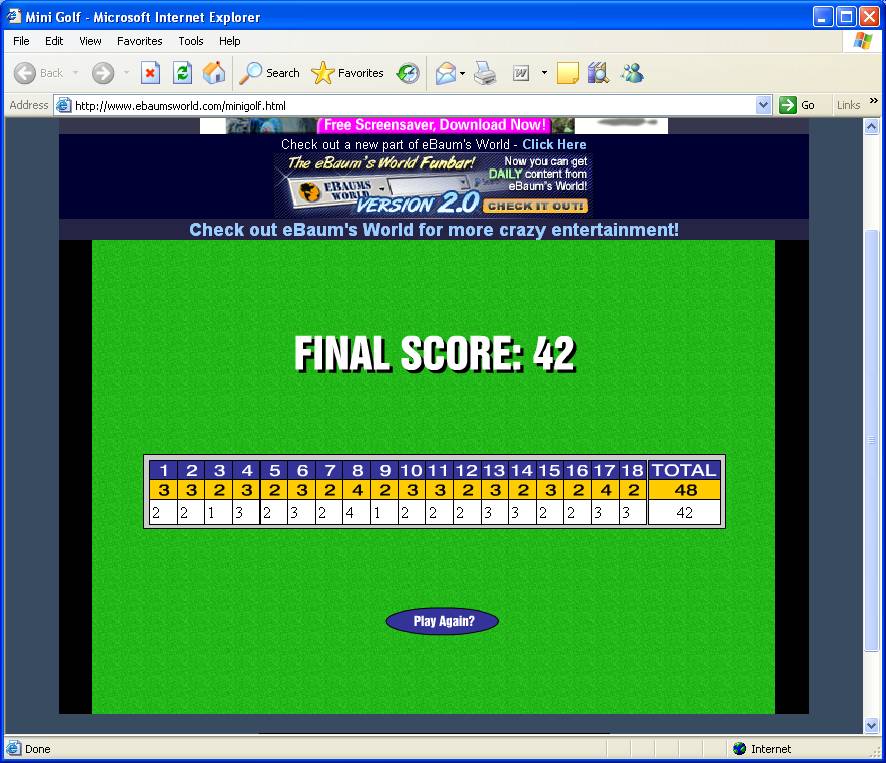
Task: Go to the Home page icon
Action: pos(214,73)
